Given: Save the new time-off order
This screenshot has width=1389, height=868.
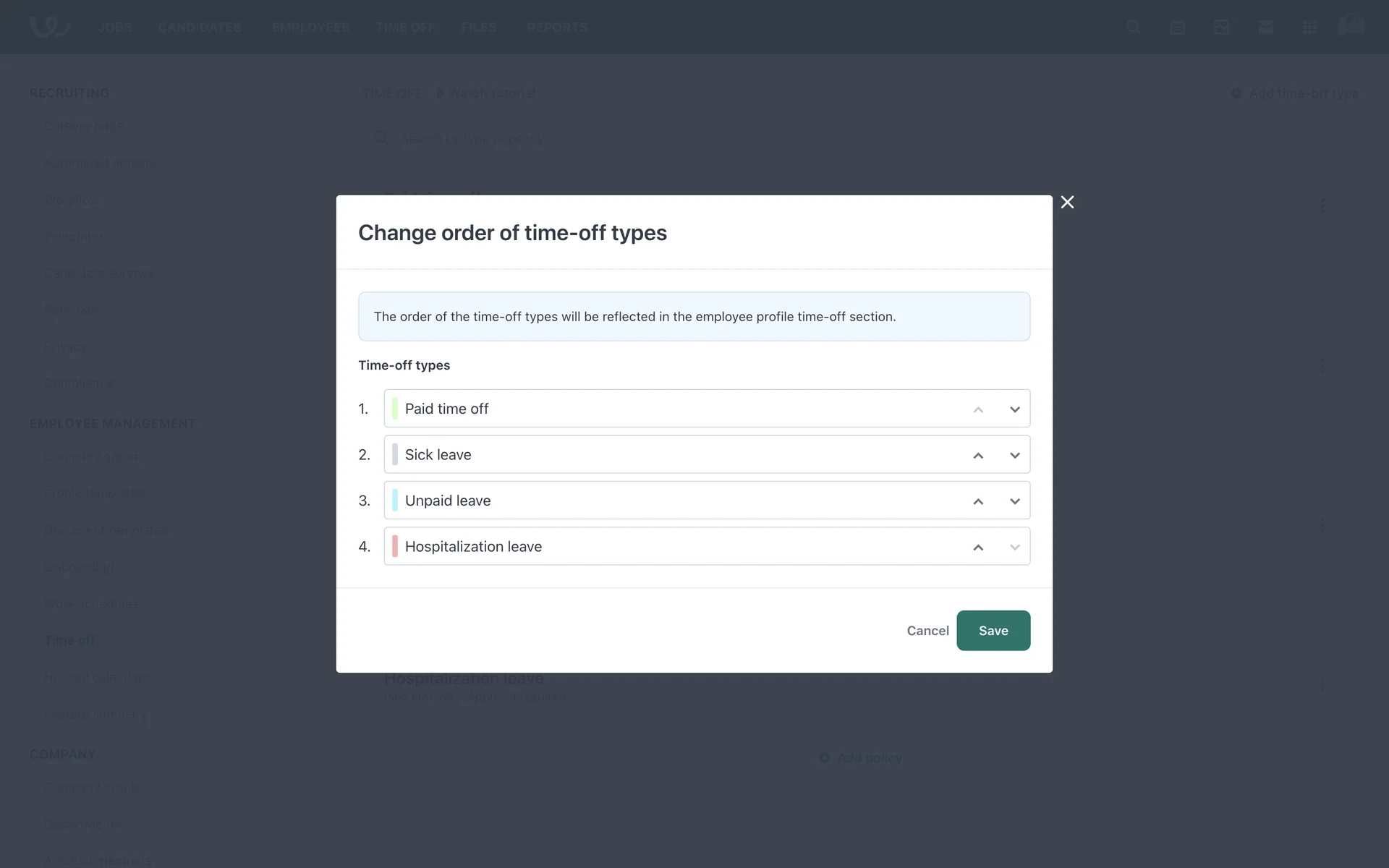Looking at the screenshot, I should pos(993,631).
